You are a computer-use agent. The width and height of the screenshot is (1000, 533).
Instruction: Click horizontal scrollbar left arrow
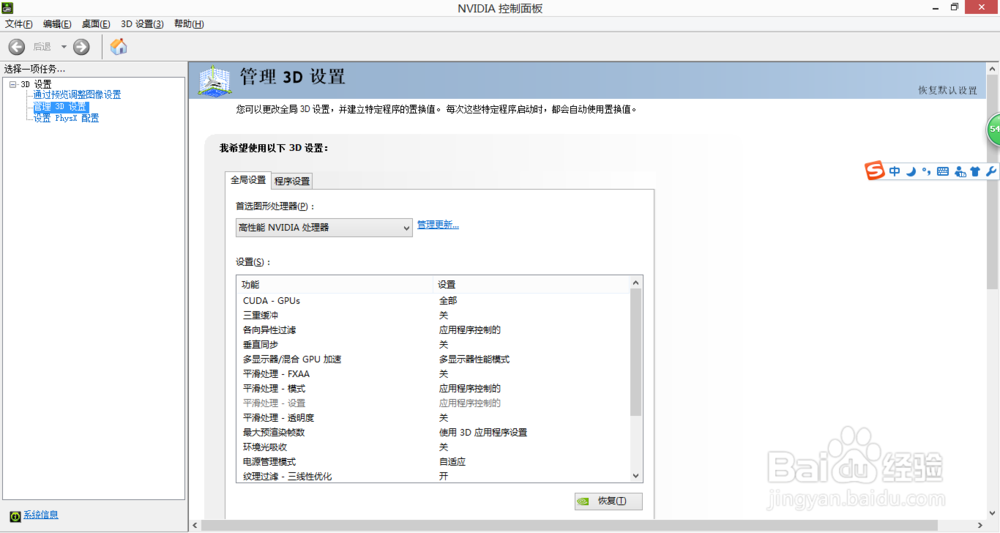195,525
